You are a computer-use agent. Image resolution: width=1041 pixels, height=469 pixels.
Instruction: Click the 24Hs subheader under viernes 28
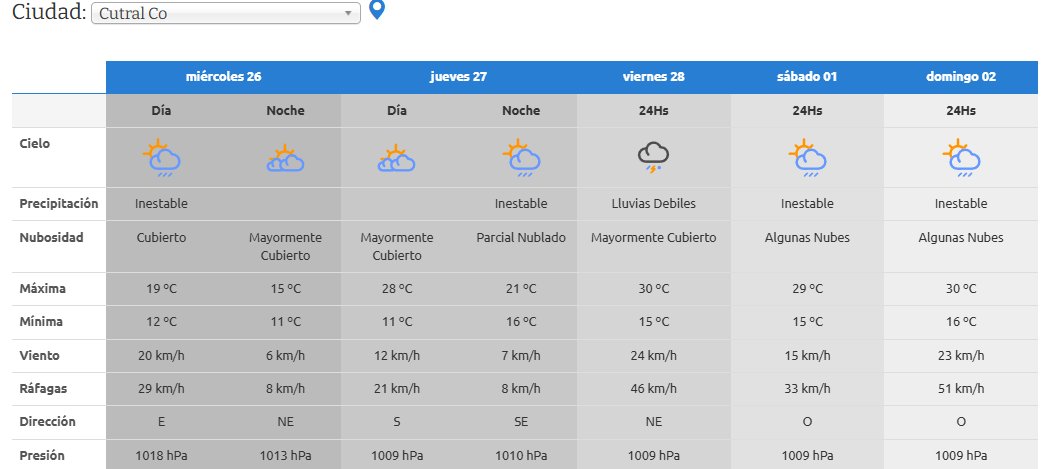coord(654,111)
